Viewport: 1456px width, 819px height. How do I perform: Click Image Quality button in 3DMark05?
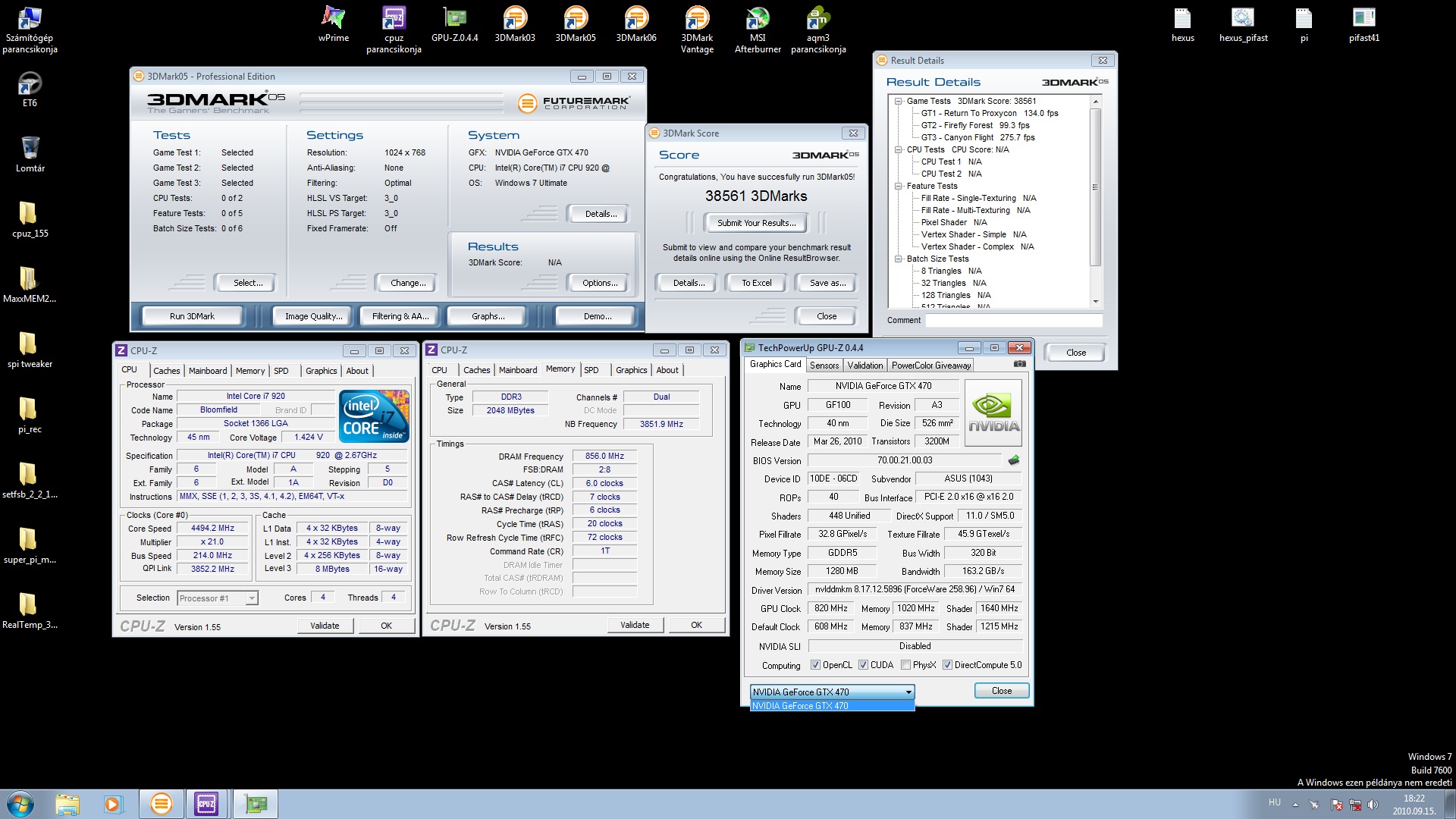[313, 316]
